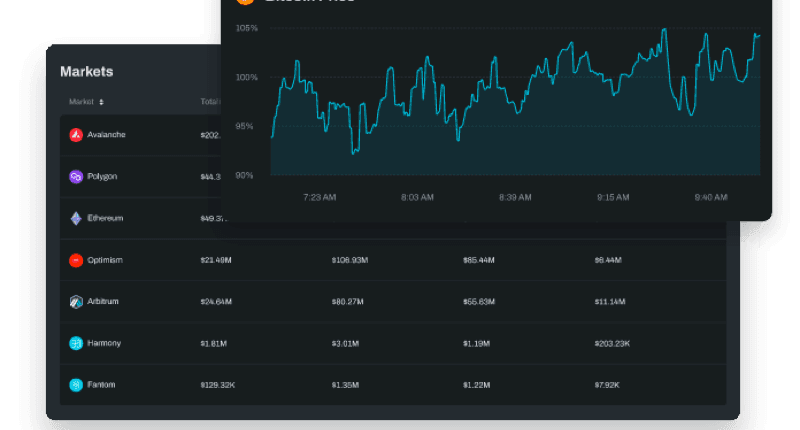
Task: Click the Avalanche logo icon
Action: click(76, 135)
